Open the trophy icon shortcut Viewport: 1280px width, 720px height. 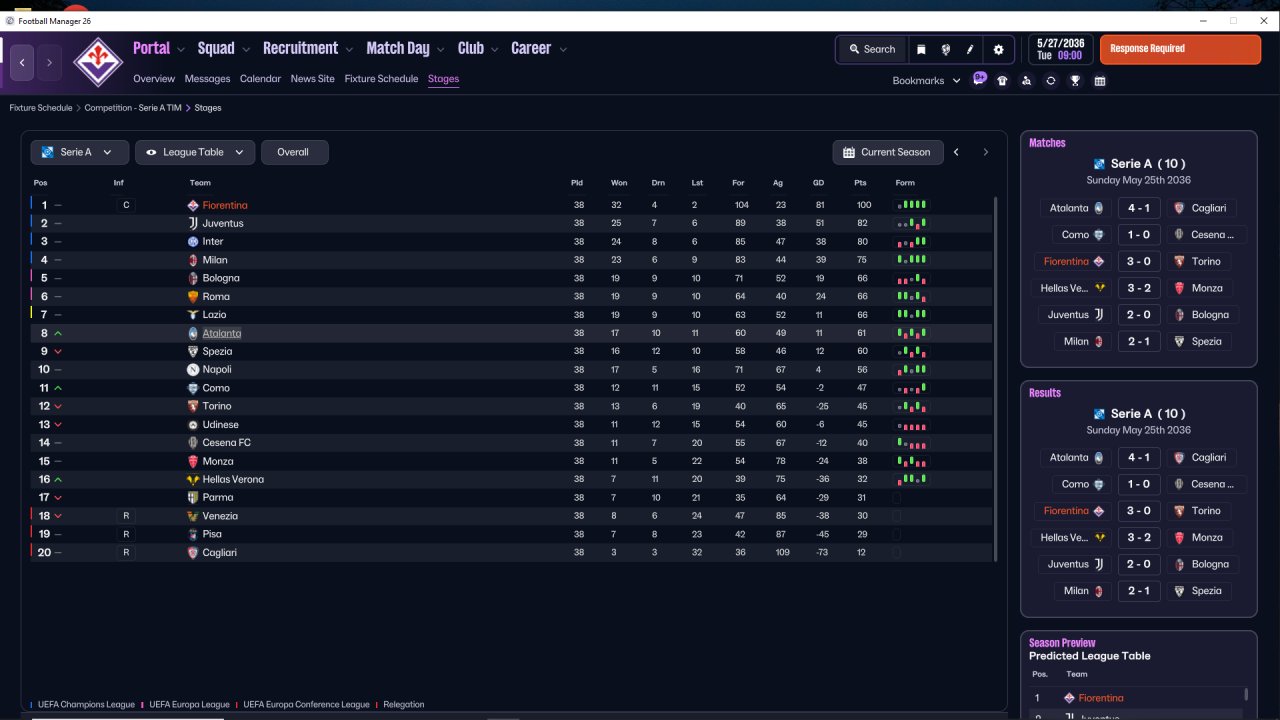(x=1075, y=81)
